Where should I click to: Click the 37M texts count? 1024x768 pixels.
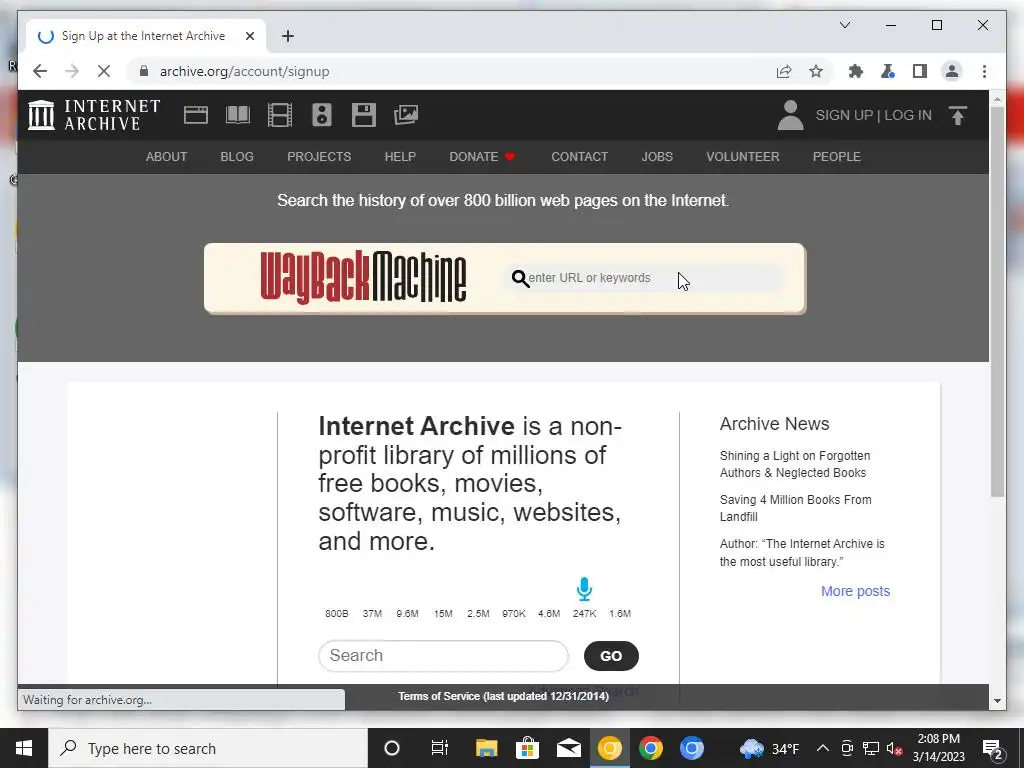(x=372, y=613)
